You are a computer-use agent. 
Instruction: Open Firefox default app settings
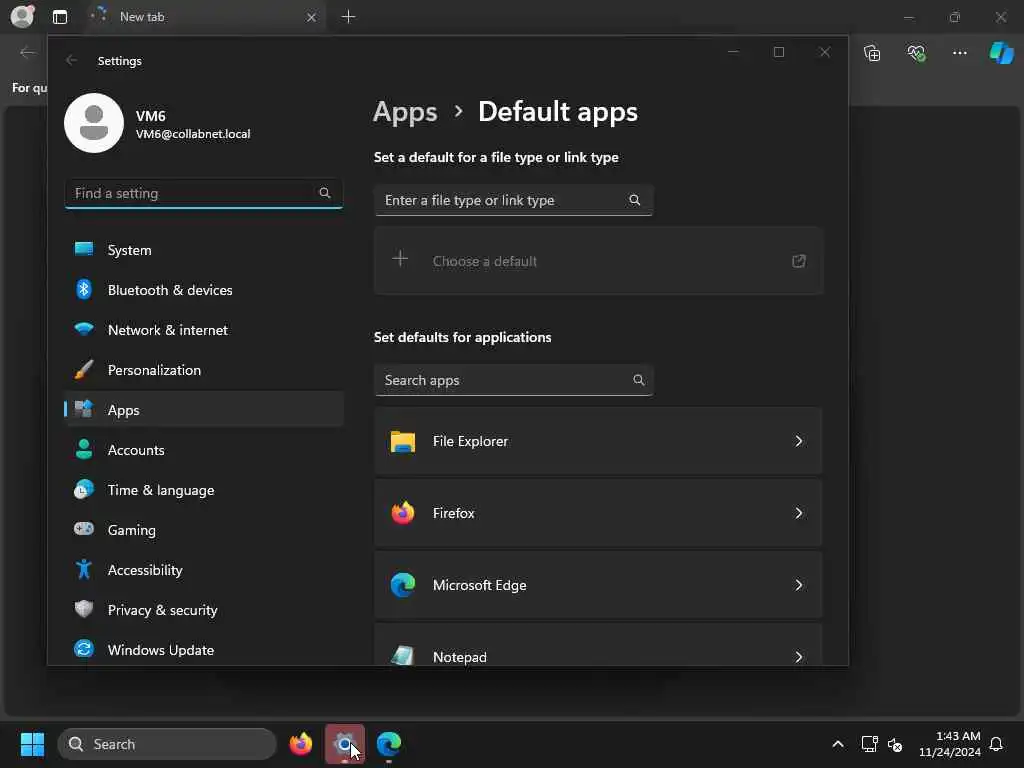point(598,513)
